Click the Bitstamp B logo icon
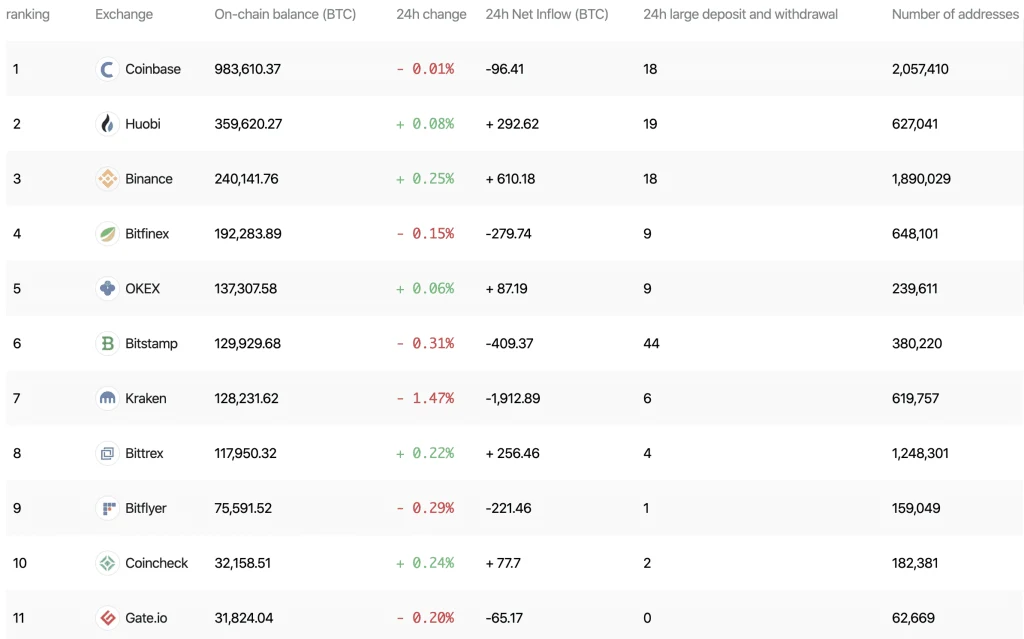Screen dimensions: 1024x639 pyautogui.click(x=107, y=344)
